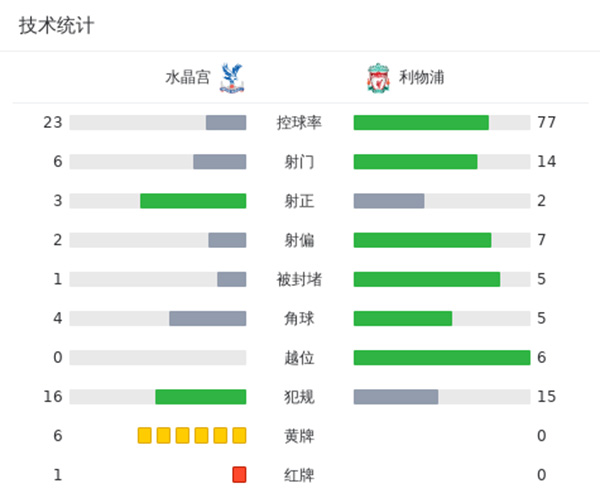The width and height of the screenshot is (600, 498).
Task: Click the Crystal Palace crest icon
Action: (228, 77)
